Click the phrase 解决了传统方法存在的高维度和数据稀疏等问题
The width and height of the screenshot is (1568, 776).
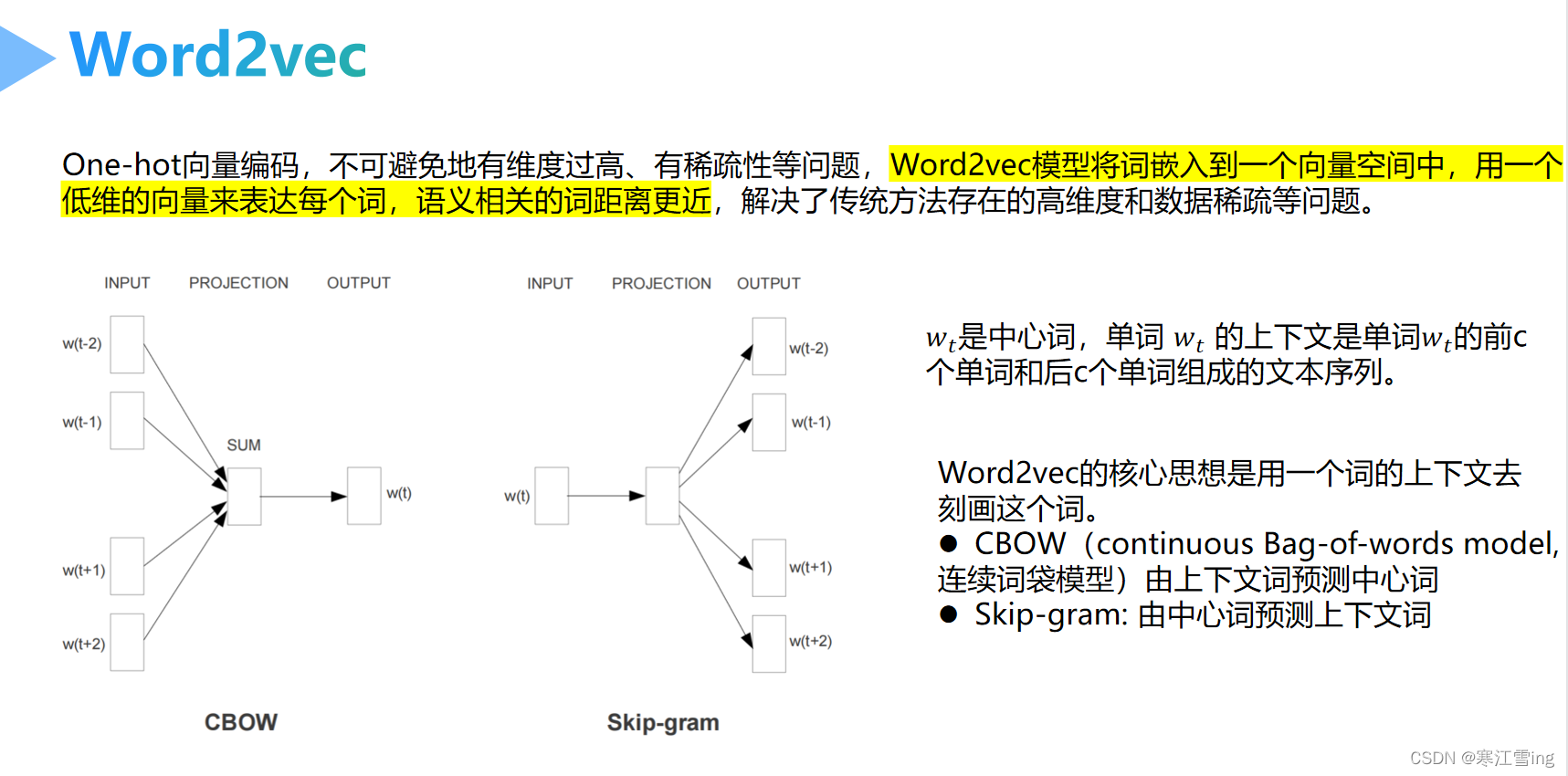click(x=1050, y=201)
